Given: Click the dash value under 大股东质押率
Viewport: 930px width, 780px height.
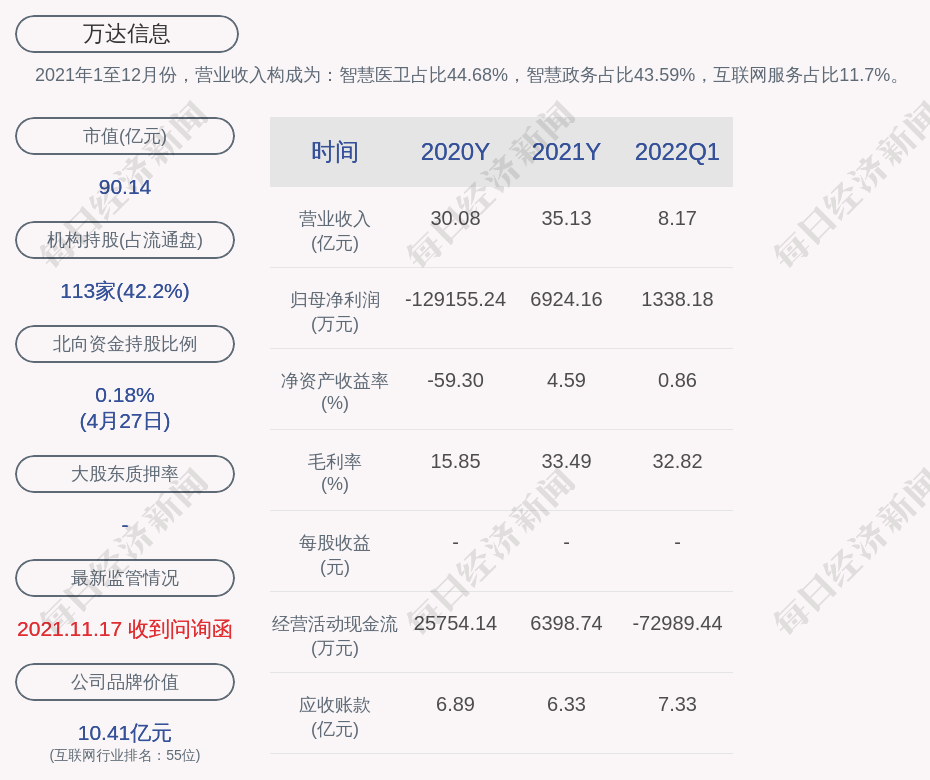Looking at the screenshot, I should pos(125,525).
